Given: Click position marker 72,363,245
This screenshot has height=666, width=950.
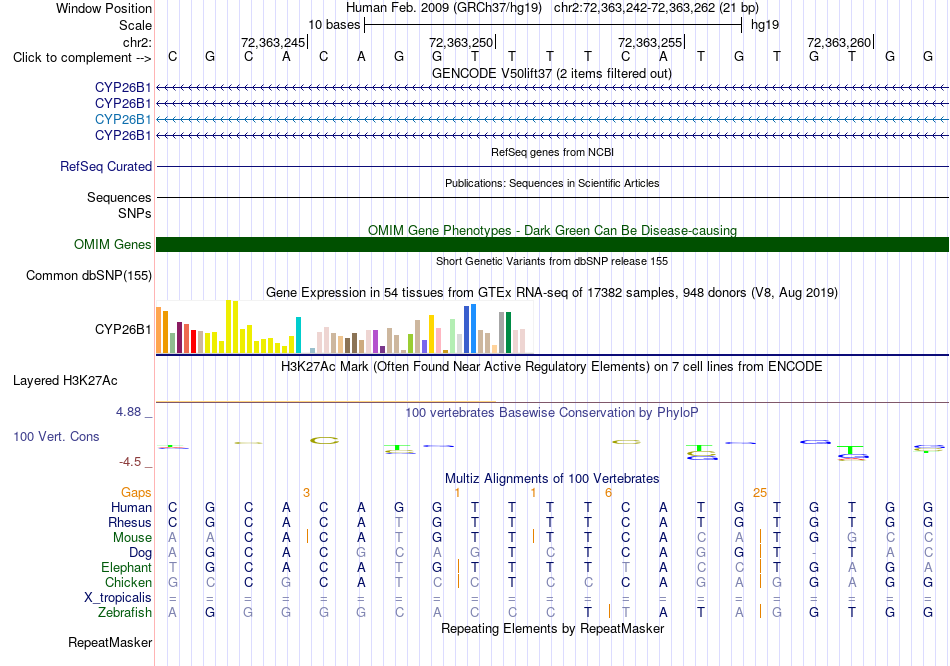Looking at the screenshot, I should 273,42.
